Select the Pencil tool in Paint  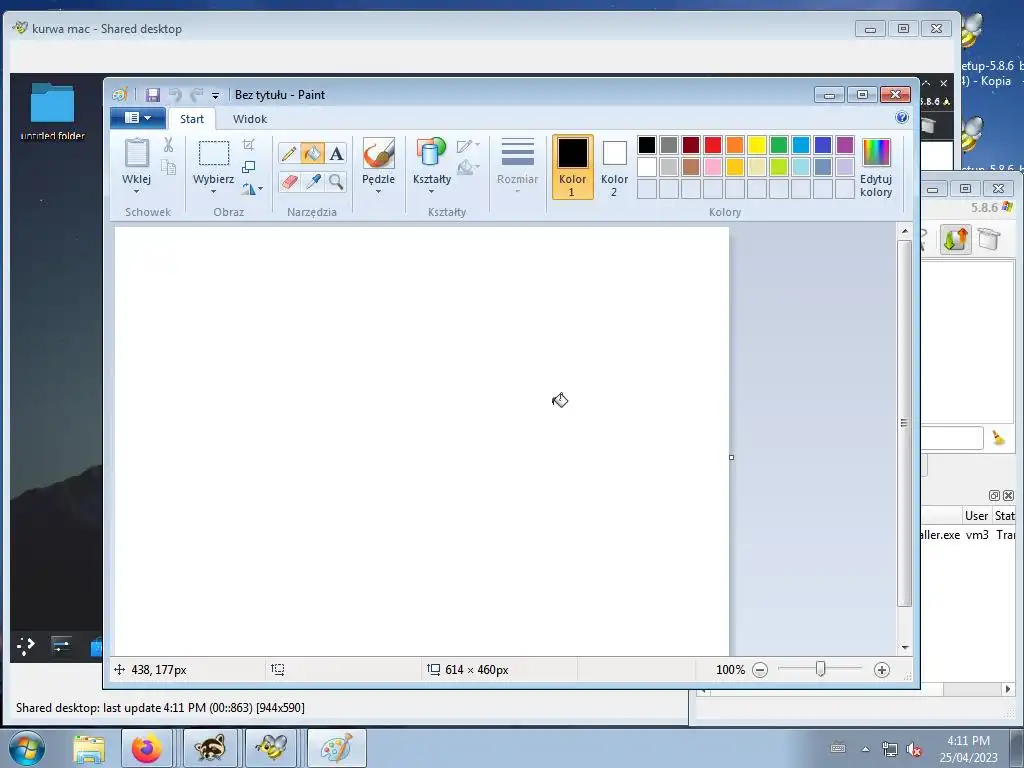tap(289, 153)
